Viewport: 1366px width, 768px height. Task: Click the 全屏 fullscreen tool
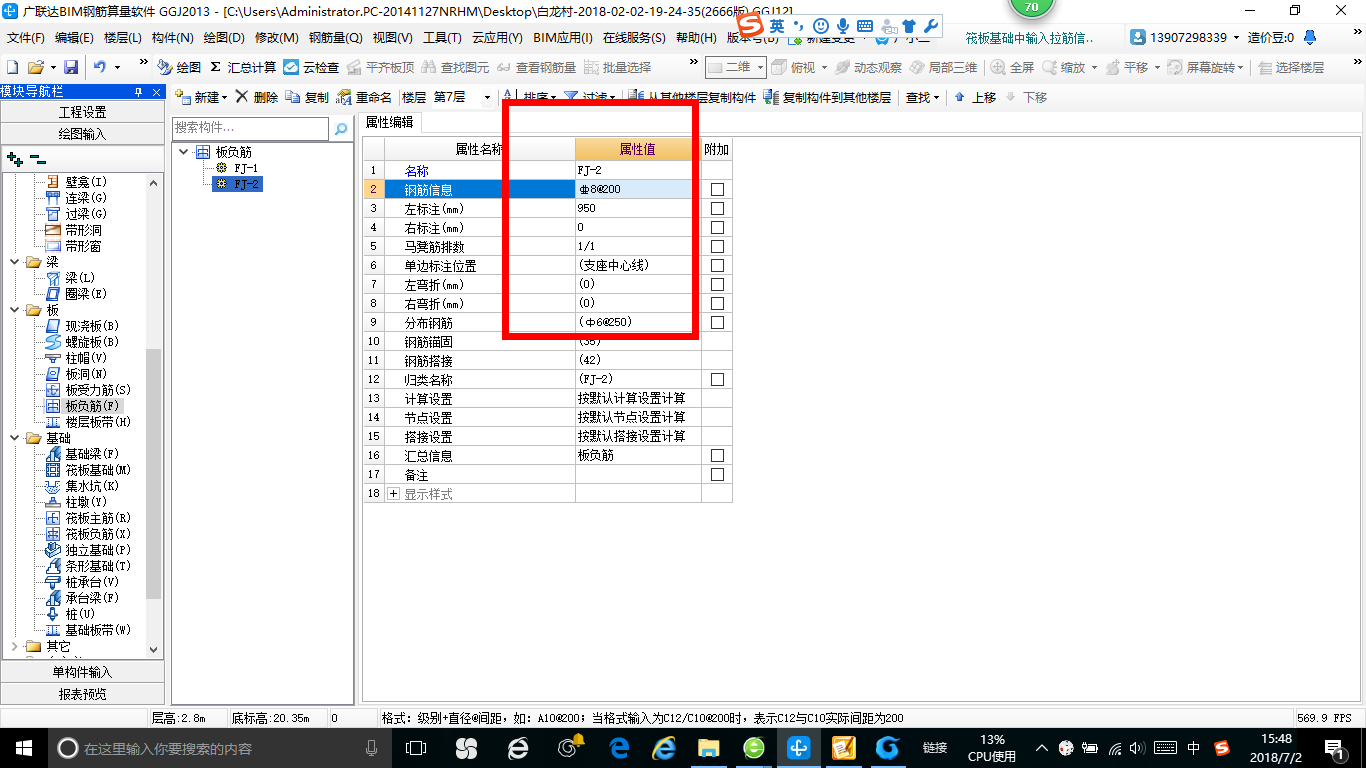pyautogui.click(x=1013, y=67)
